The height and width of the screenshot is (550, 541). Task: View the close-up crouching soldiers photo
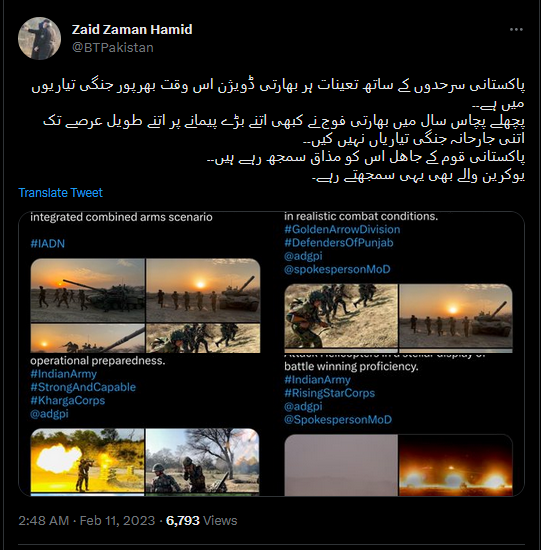coord(341,316)
